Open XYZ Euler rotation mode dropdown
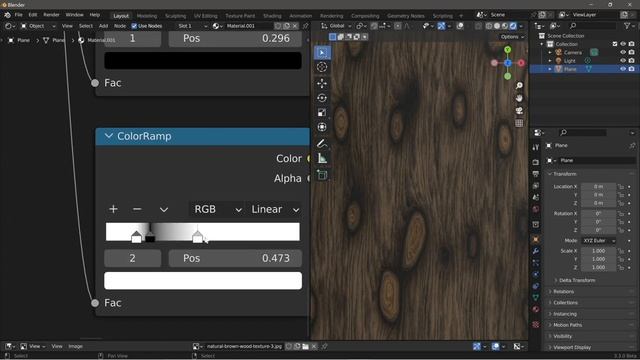Screen dimensions: 640x360 tap(598, 241)
